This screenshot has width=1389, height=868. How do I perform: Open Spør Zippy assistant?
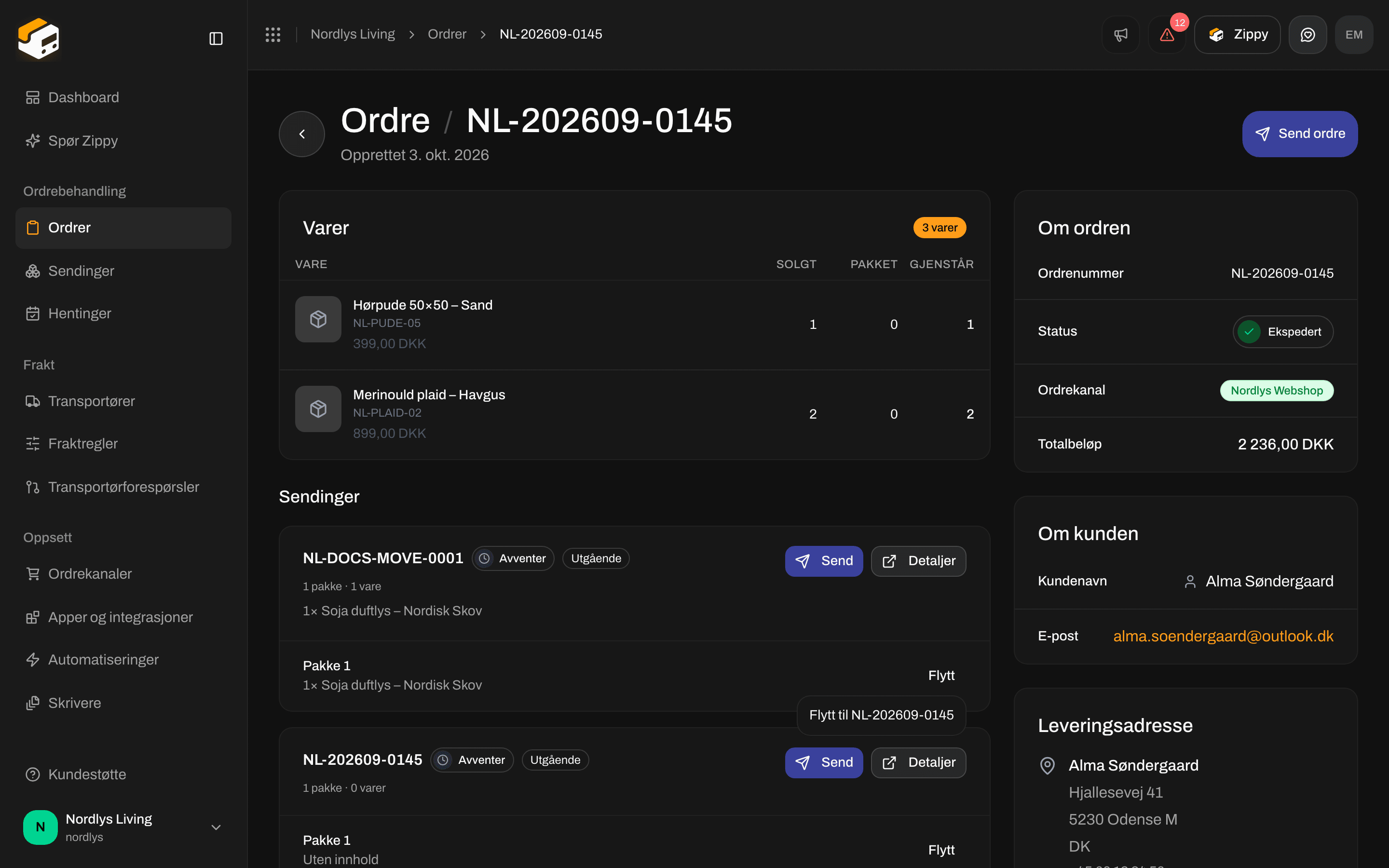tap(123, 141)
